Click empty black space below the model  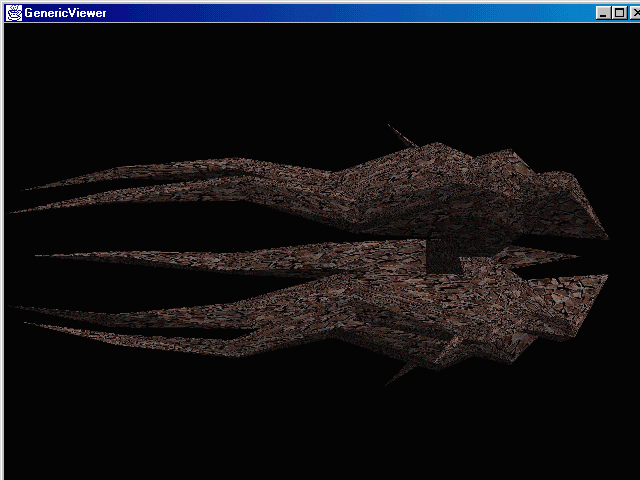[x=300, y=430]
